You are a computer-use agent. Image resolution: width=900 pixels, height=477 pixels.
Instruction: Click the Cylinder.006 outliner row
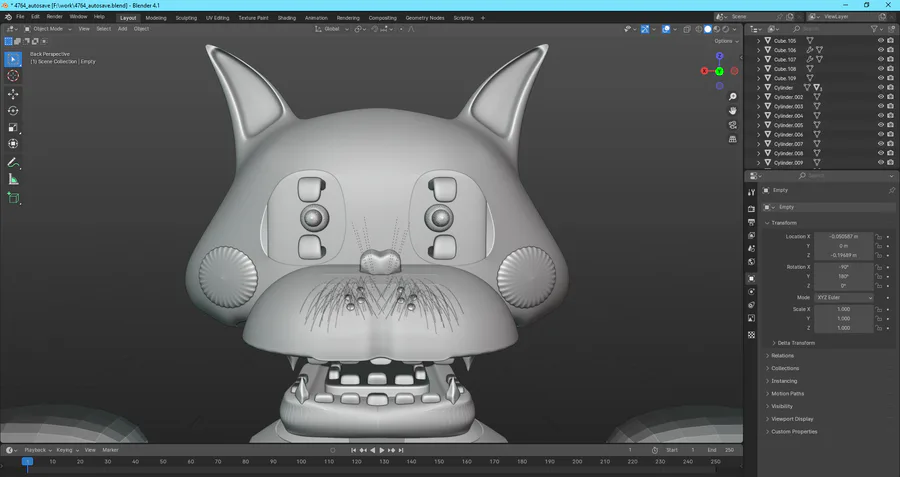820,135
